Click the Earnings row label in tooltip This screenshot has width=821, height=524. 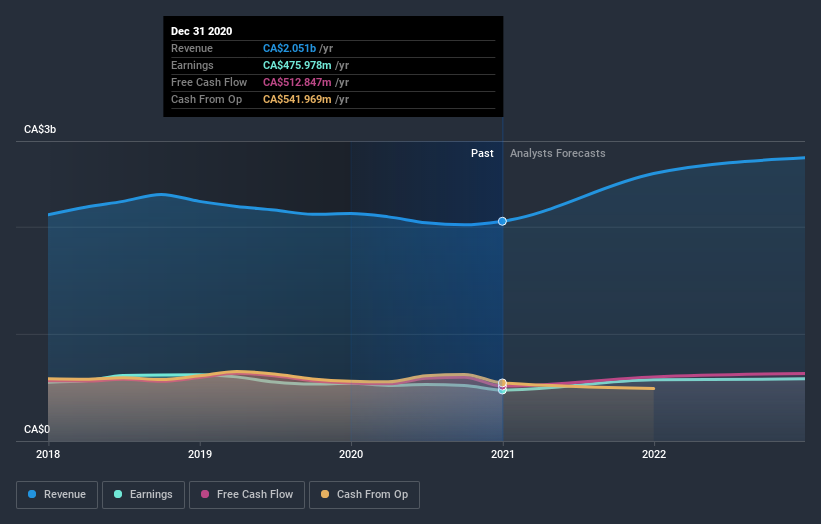192,65
